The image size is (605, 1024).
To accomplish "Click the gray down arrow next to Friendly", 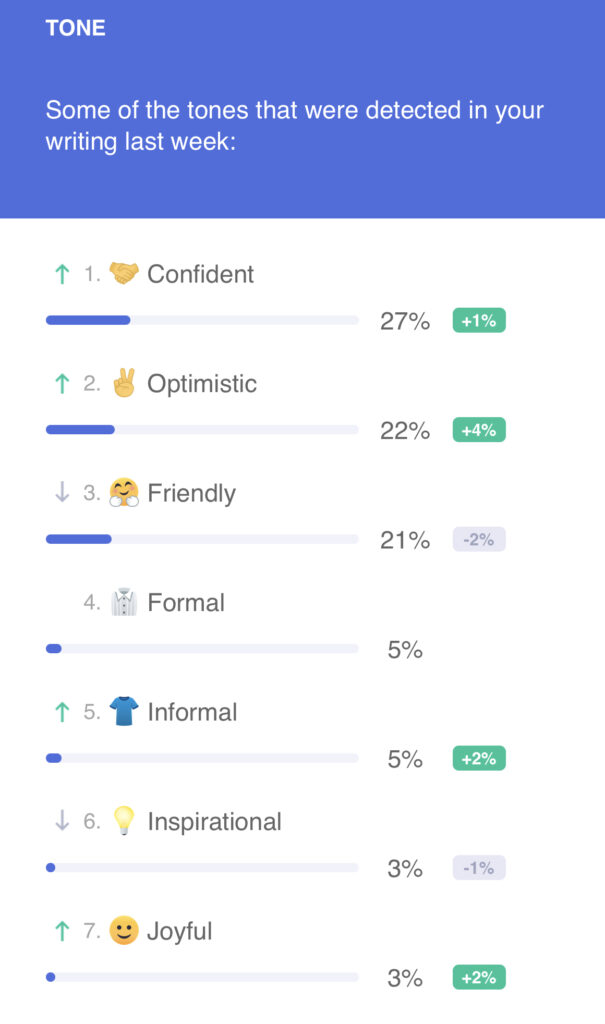I will click(62, 493).
